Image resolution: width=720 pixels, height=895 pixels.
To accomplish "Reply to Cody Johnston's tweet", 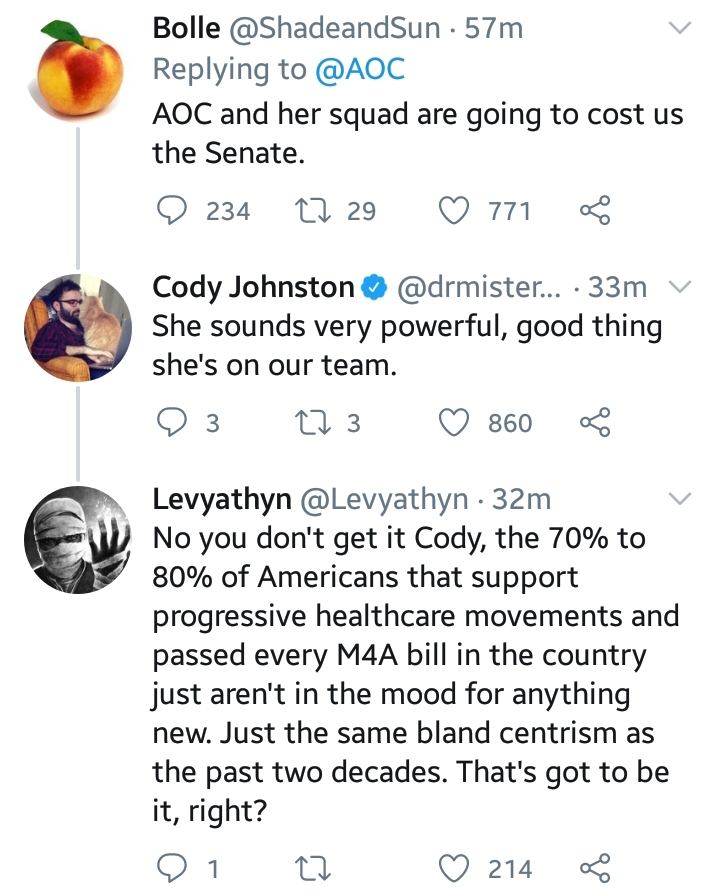I will [171, 422].
